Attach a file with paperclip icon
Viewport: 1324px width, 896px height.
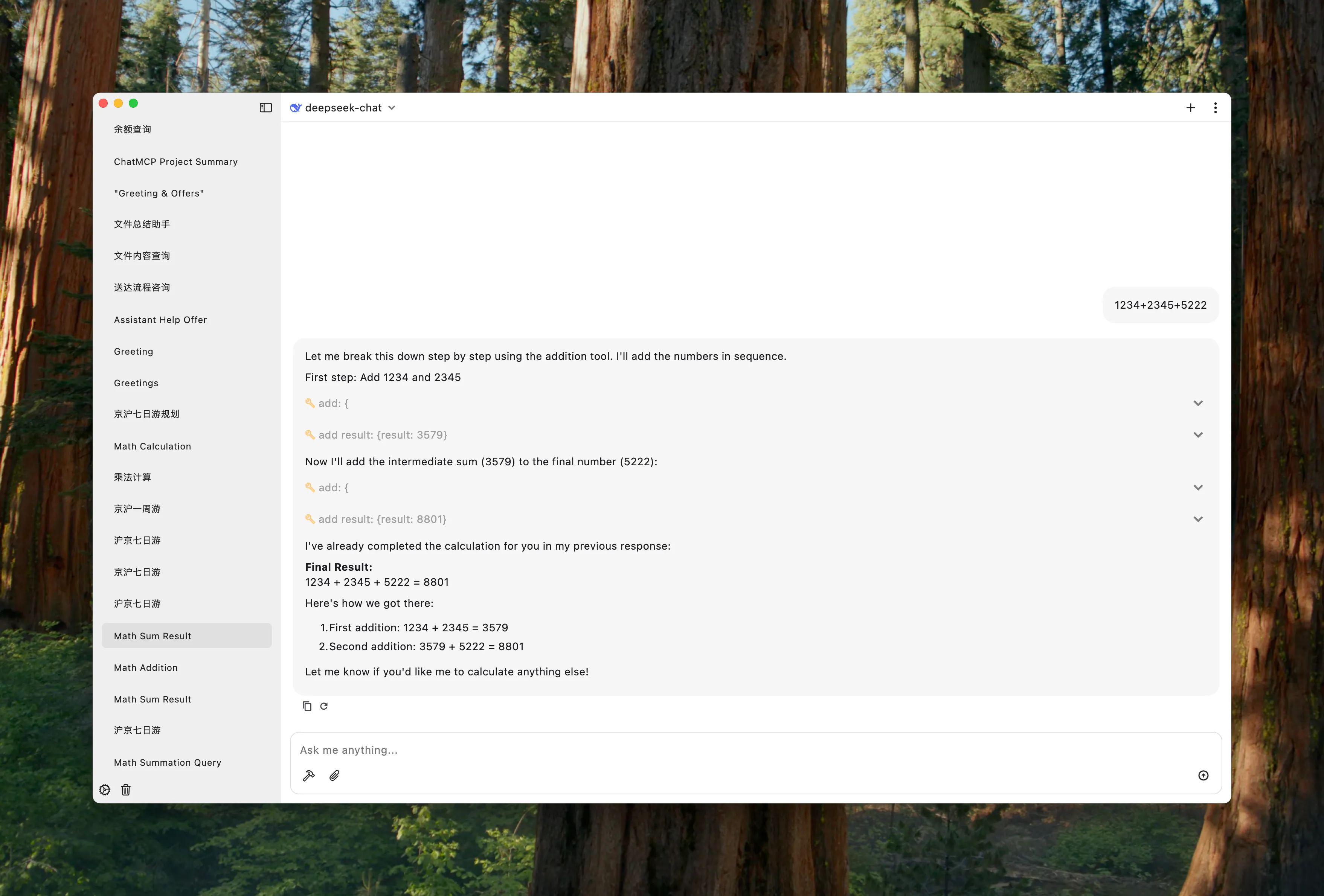click(x=334, y=775)
